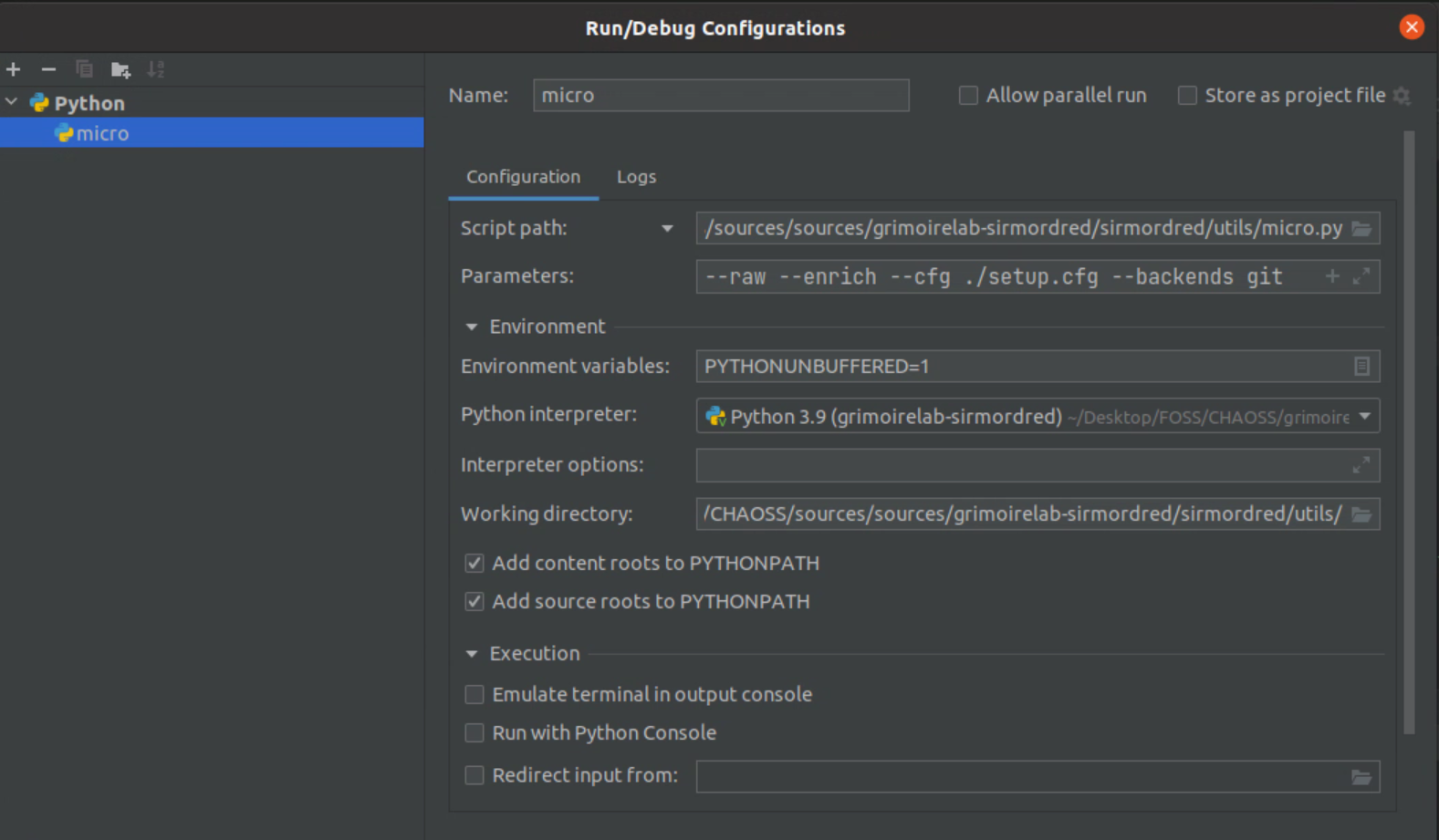Open the Script path type dropdown arrow
Image resolution: width=1439 pixels, height=840 pixels.
coord(667,229)
